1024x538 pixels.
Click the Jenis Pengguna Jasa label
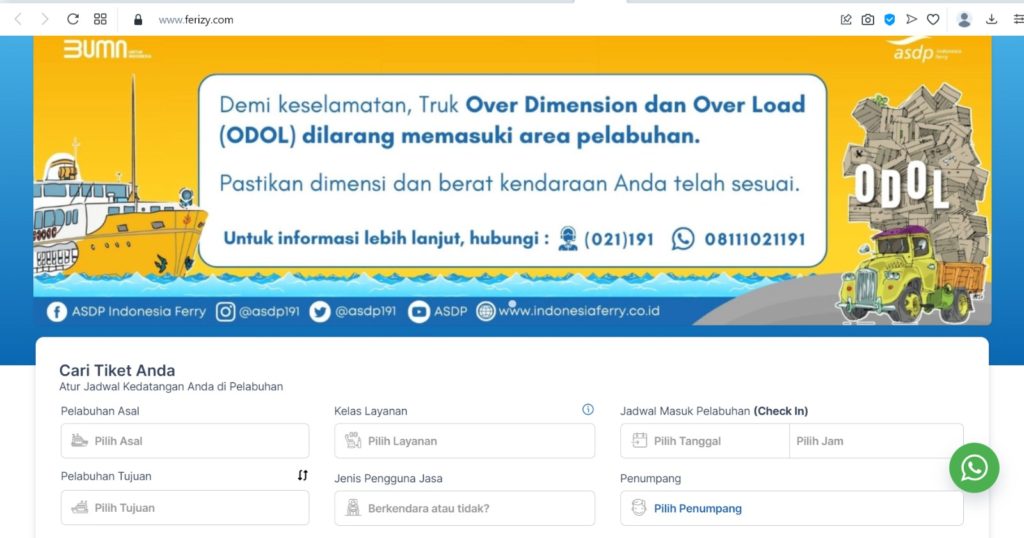tap(389, 478)
